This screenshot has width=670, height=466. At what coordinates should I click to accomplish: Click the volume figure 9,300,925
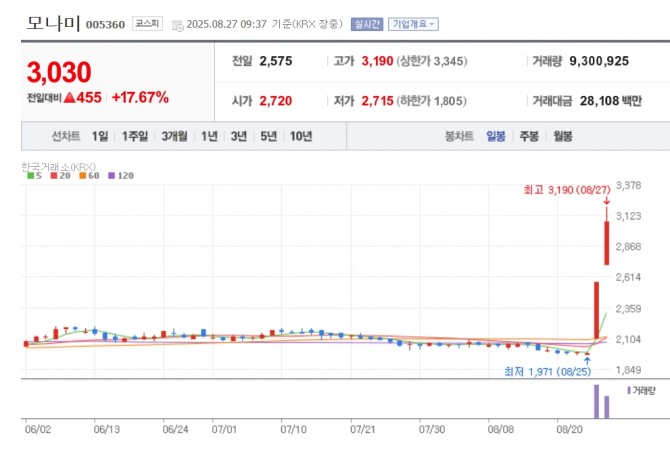tap(599, 61)
